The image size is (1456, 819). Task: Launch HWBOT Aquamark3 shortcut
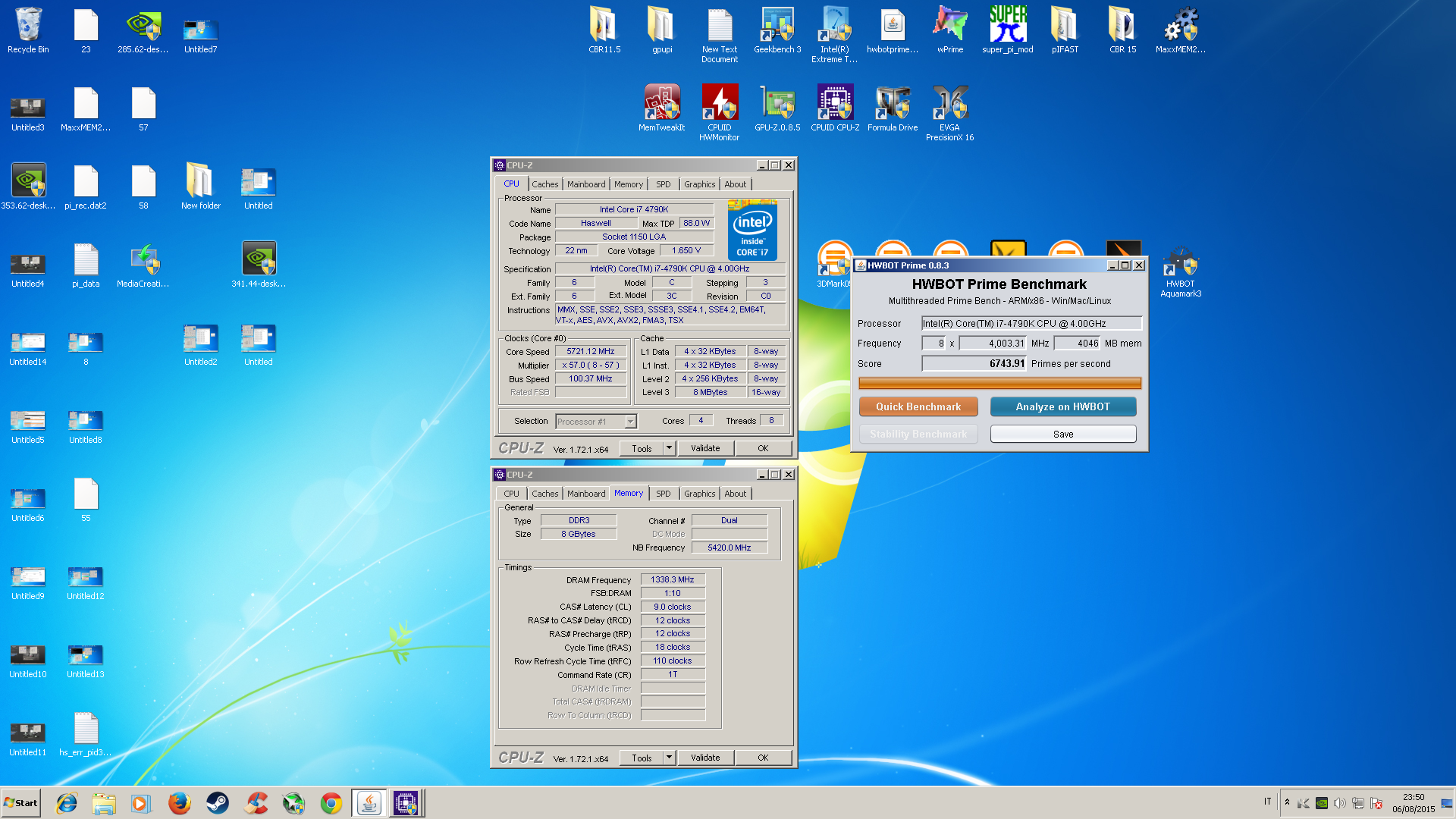pos(1181,273)
